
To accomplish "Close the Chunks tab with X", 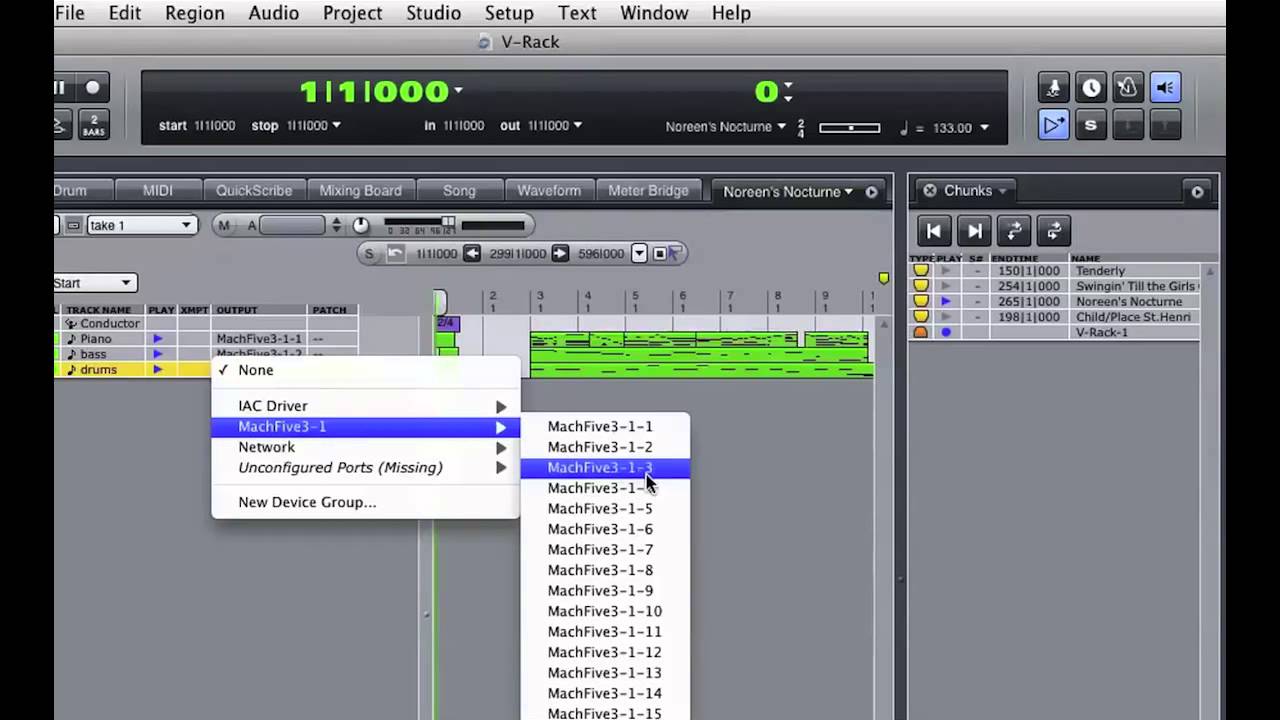I will coord(929,191).
